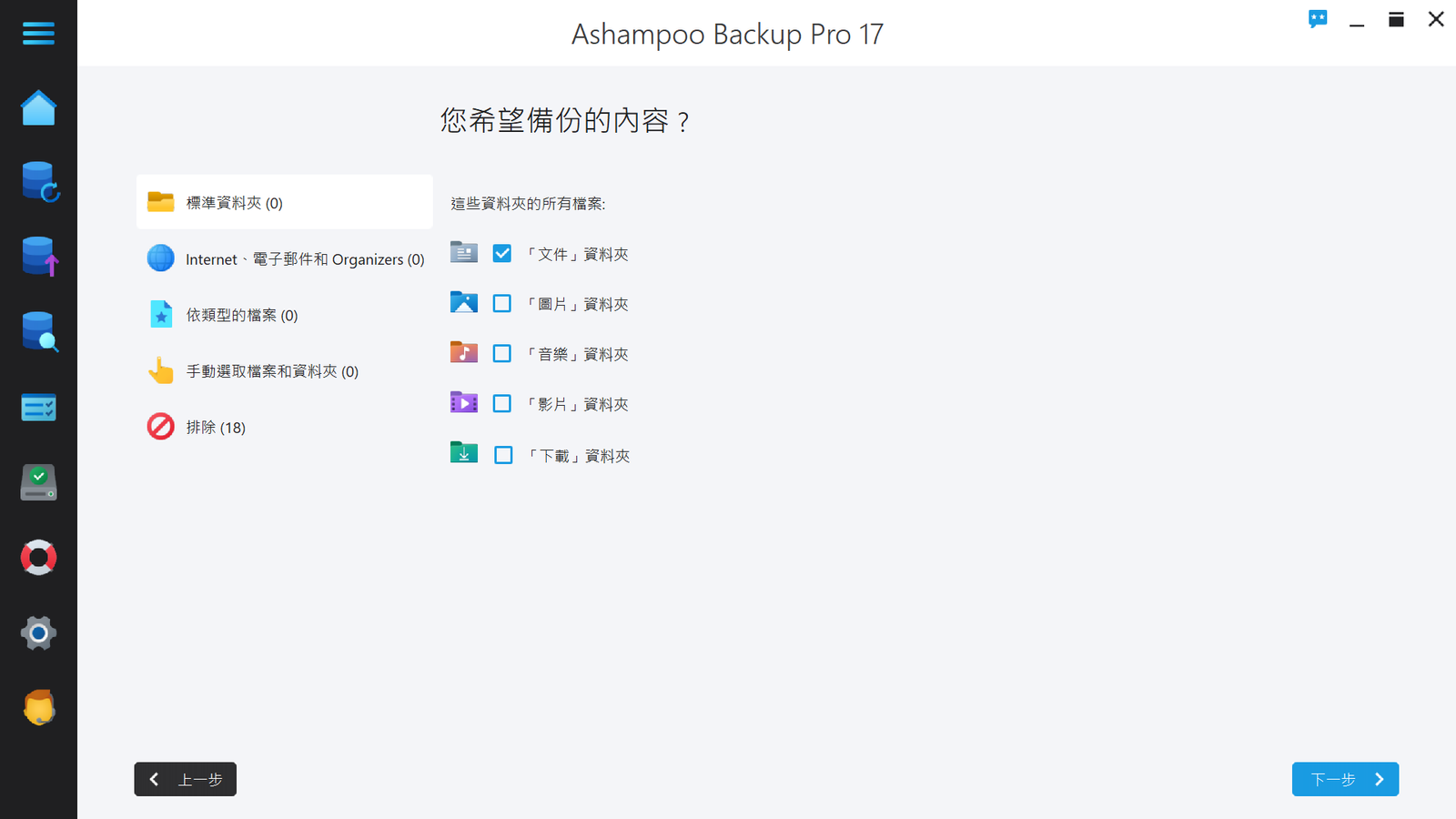
Task: Go to the Home house icon
Action: (38, 107)
